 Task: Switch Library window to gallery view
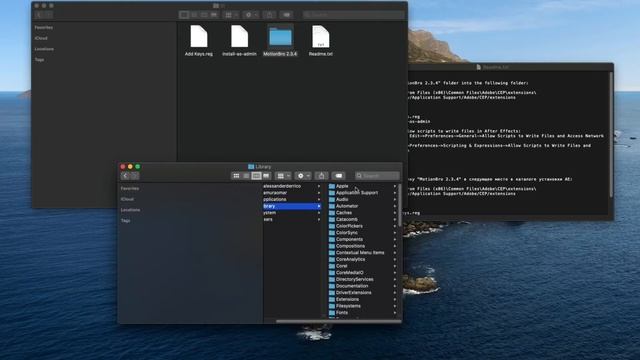(266, 176)
